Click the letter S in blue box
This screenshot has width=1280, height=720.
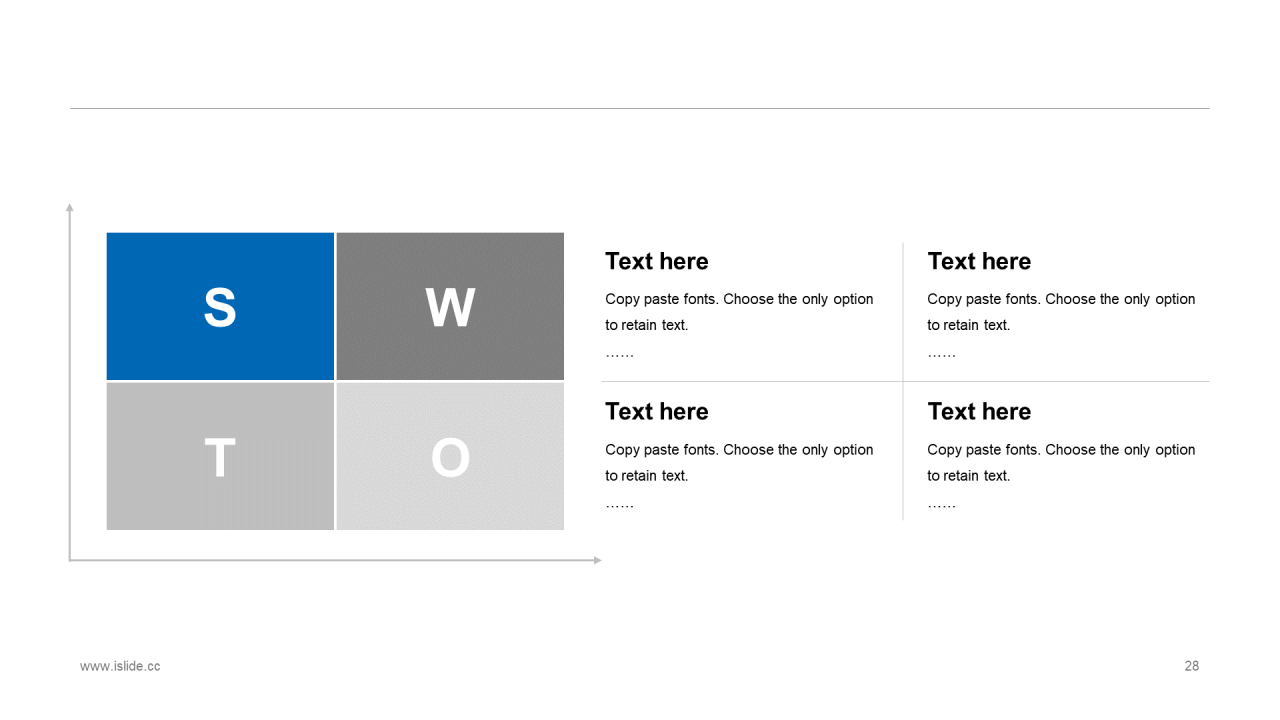[x=220, y=308]
